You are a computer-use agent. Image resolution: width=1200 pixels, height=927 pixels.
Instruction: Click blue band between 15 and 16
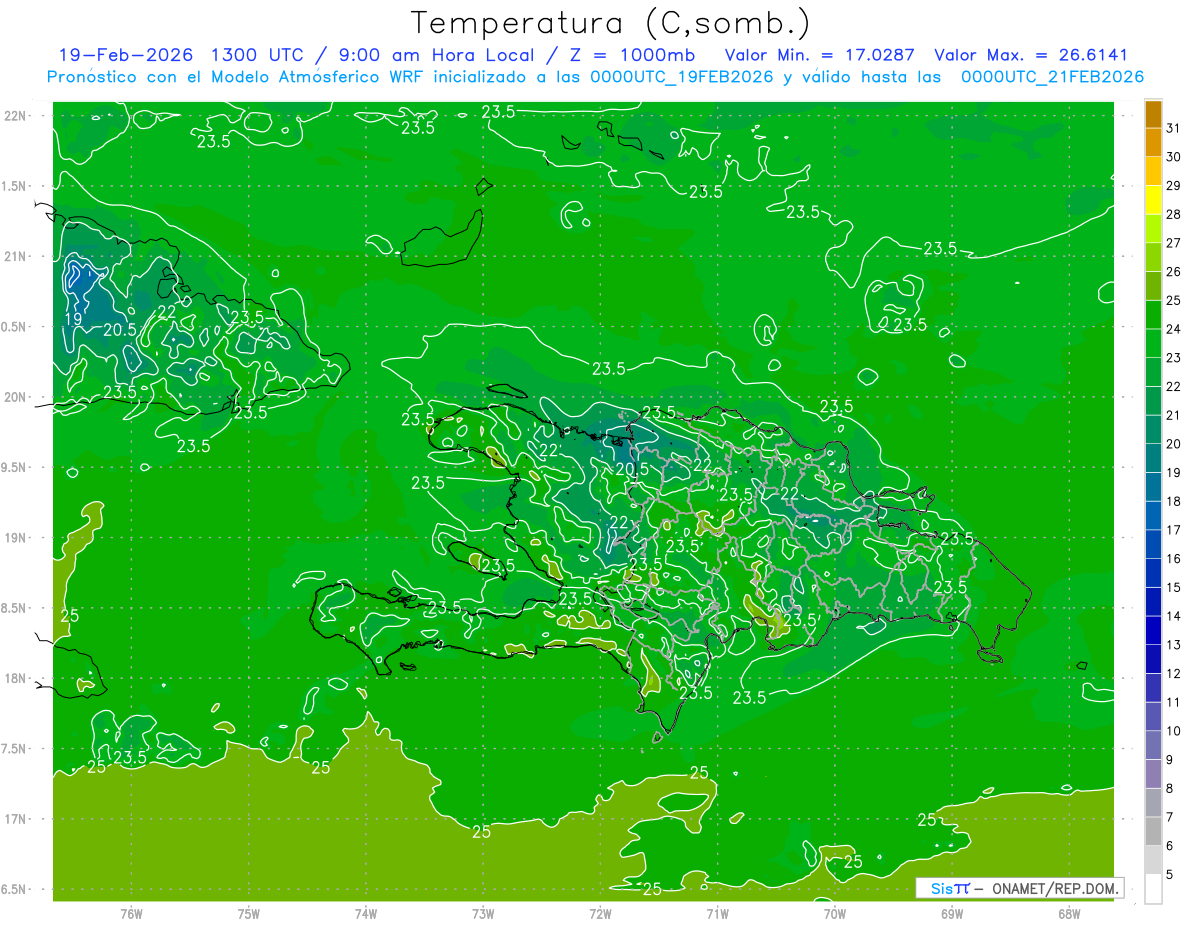tap(1153, 574)
